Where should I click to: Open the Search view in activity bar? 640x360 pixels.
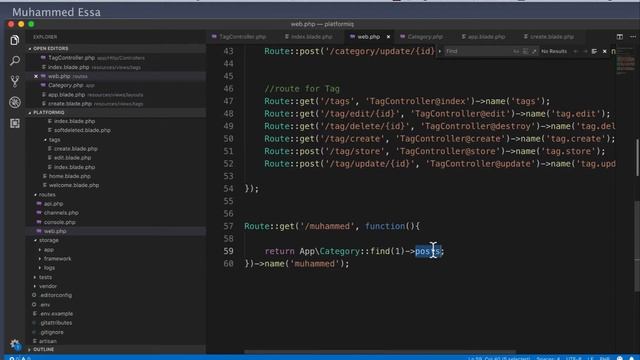point(15,61)
